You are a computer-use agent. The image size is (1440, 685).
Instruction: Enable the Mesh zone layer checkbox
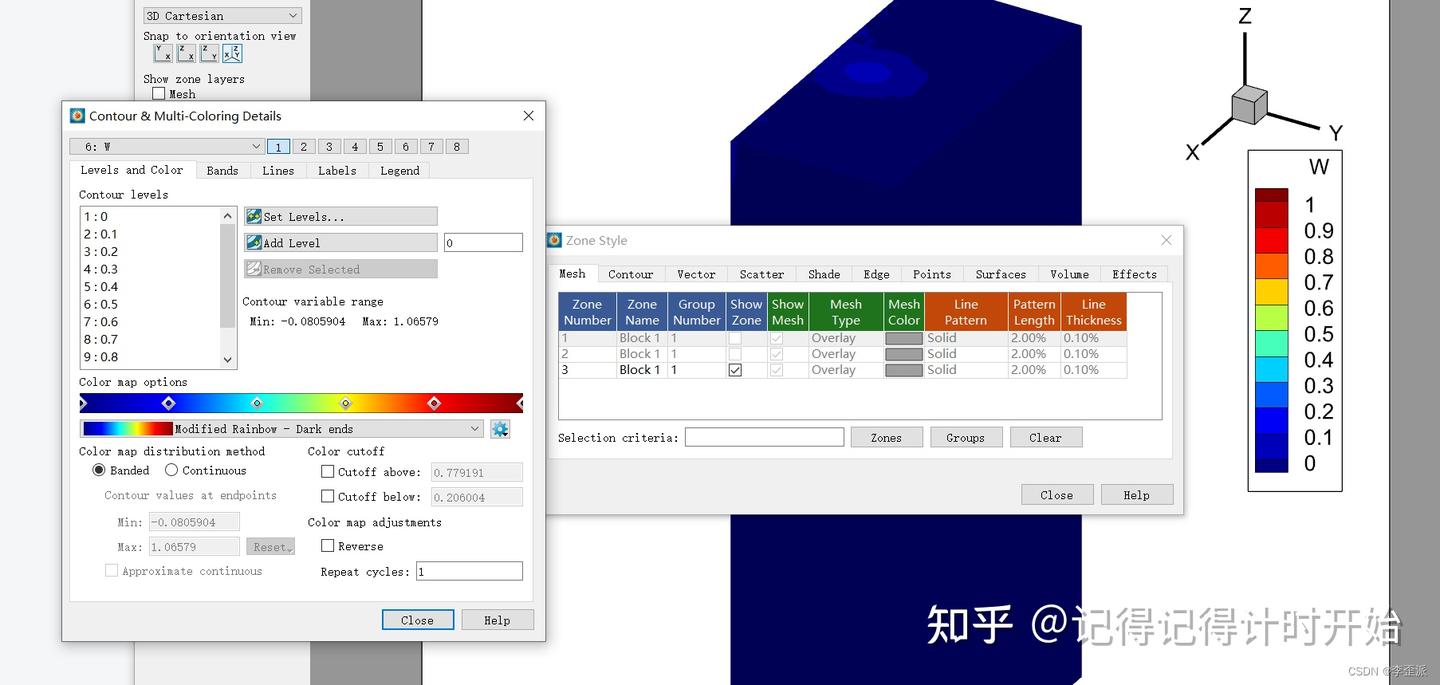point(158,93)
